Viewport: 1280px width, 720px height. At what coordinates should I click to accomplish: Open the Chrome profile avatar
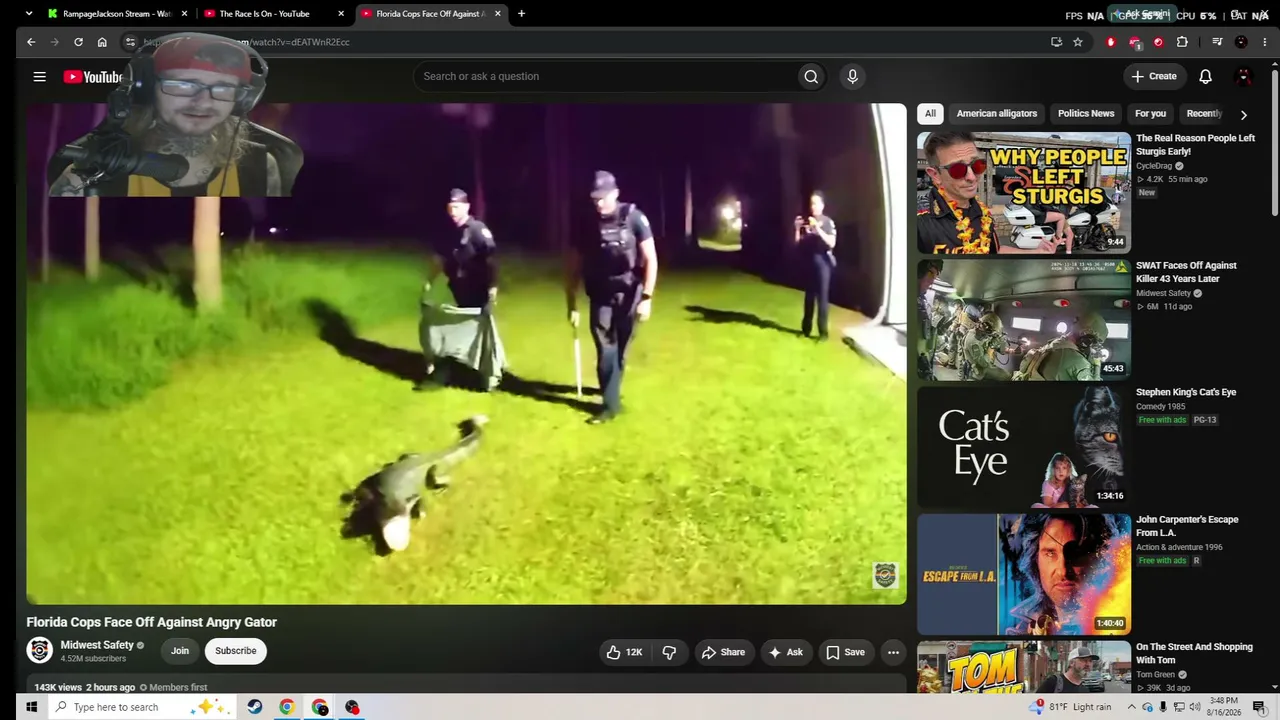[x=1241, y=42]
